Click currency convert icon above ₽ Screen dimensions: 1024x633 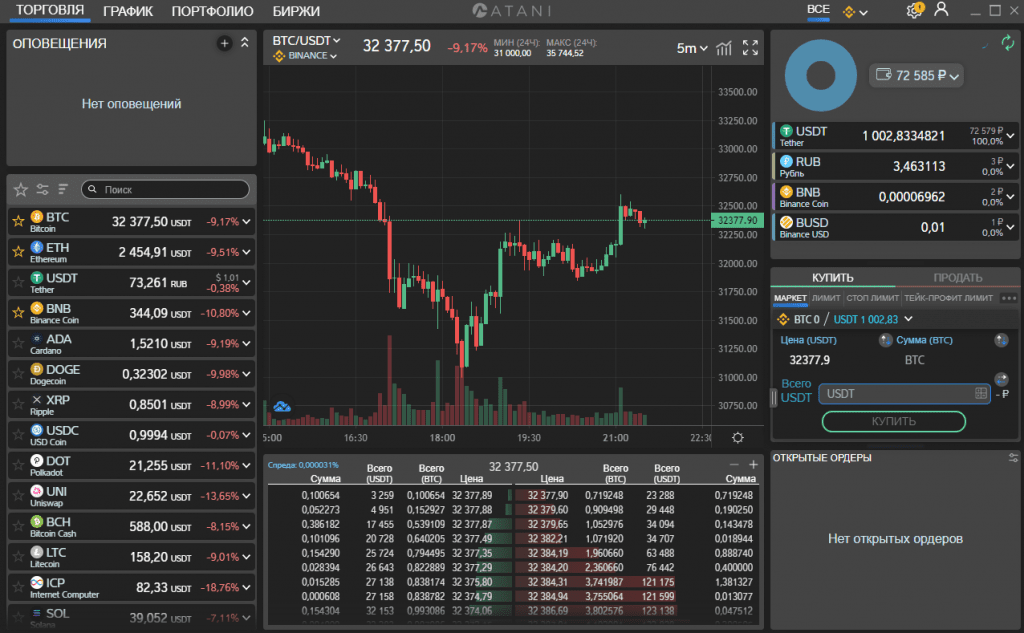[x=1001, y=379]
